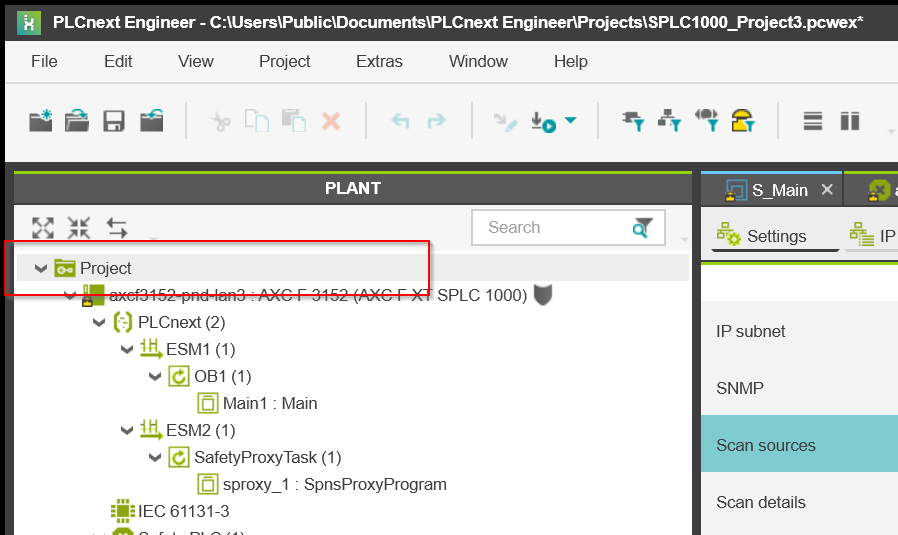This screenshot has height=535, width=898.
Task: Save project with floppy disk icon
Action: [114, 121]
